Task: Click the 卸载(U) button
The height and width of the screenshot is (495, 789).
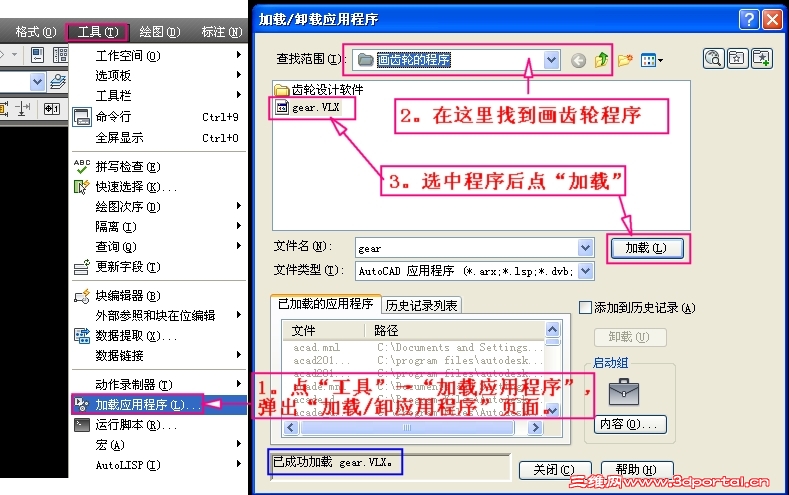Action: pyautogui.click(x=629, y=337)
